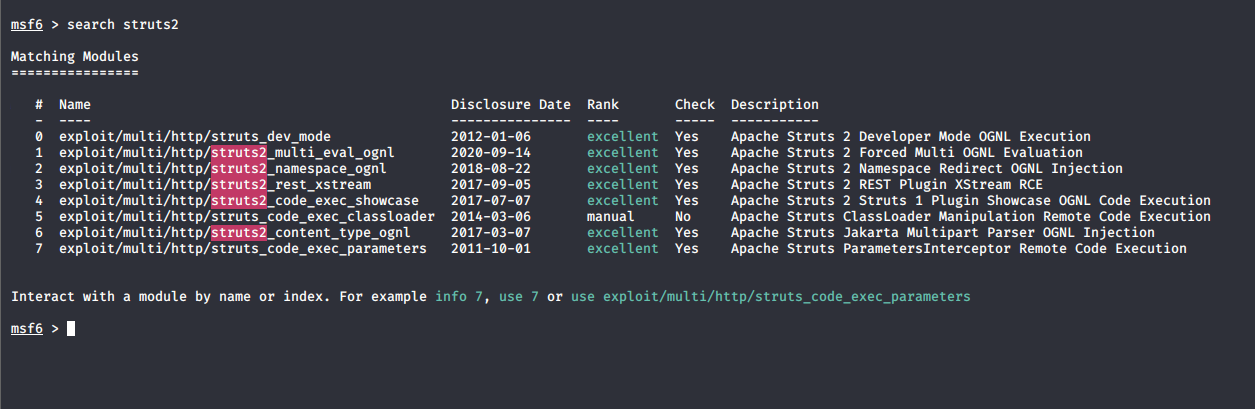Click the struts2_multi_eval_ognl module name
Viewport: 1255px width, 409px height.
point(226,152)
